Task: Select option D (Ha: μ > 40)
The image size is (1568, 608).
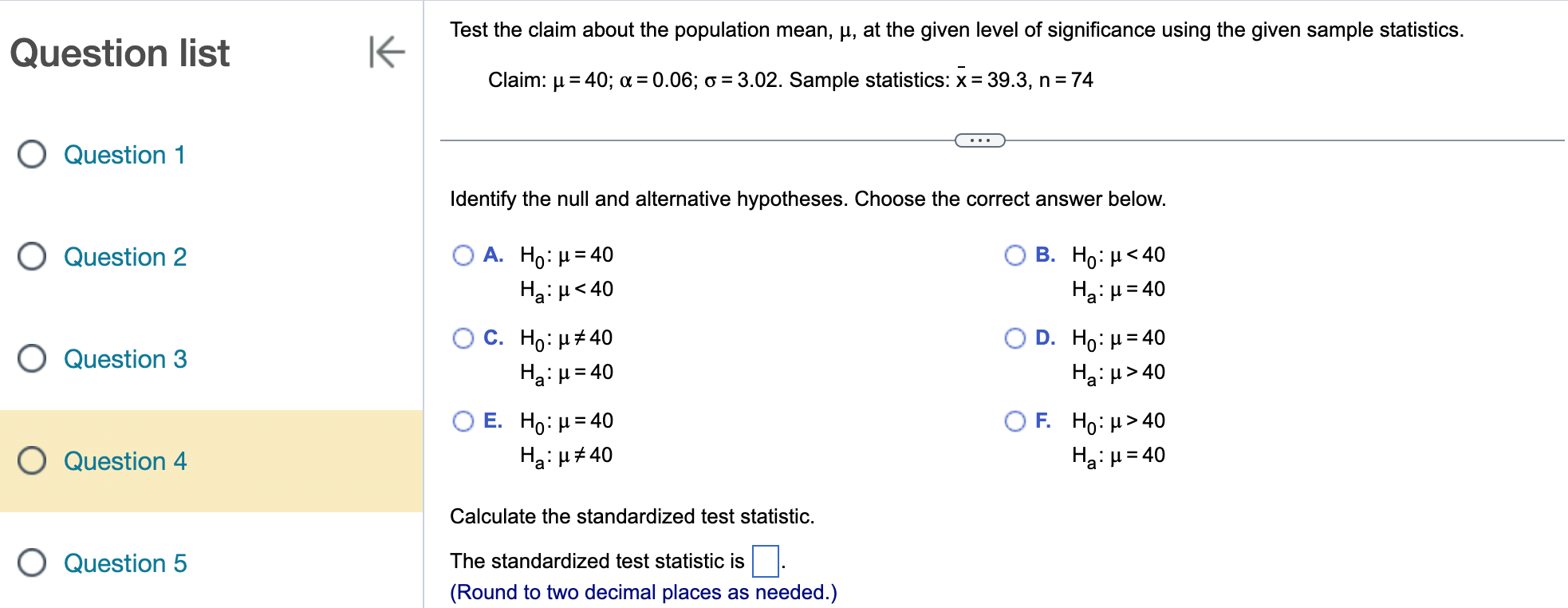Action: pos(1014,338)
